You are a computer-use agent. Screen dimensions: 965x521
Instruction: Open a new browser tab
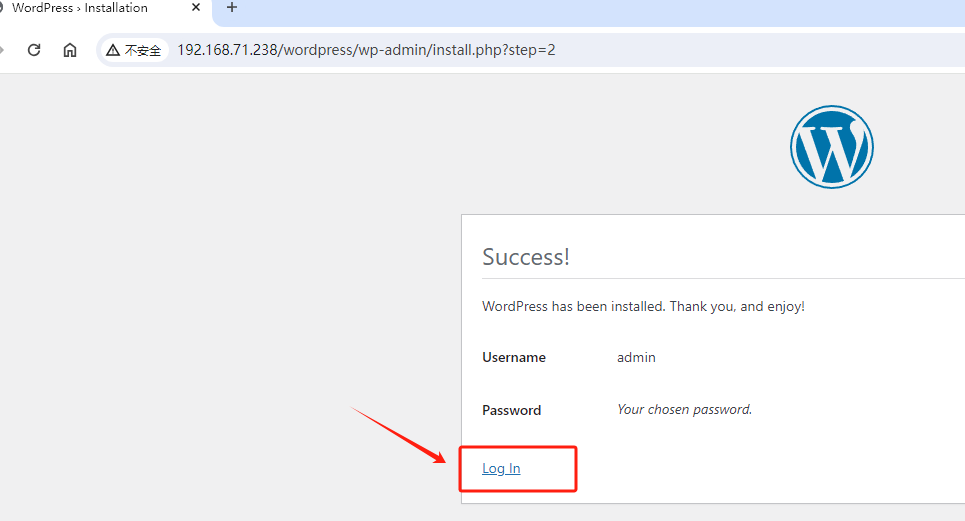(x=232, y=8)
